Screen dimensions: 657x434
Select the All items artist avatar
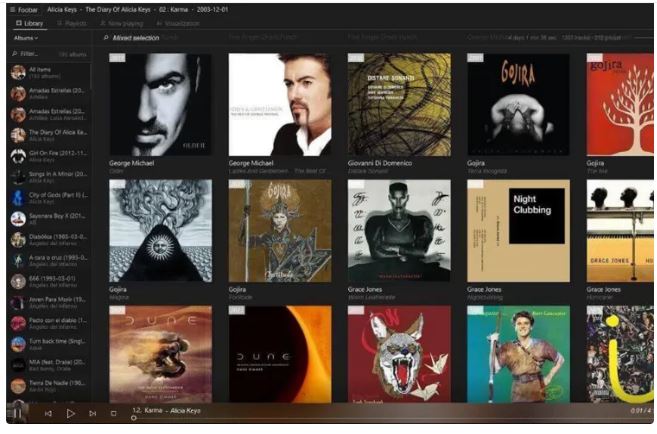coord(18,72)
